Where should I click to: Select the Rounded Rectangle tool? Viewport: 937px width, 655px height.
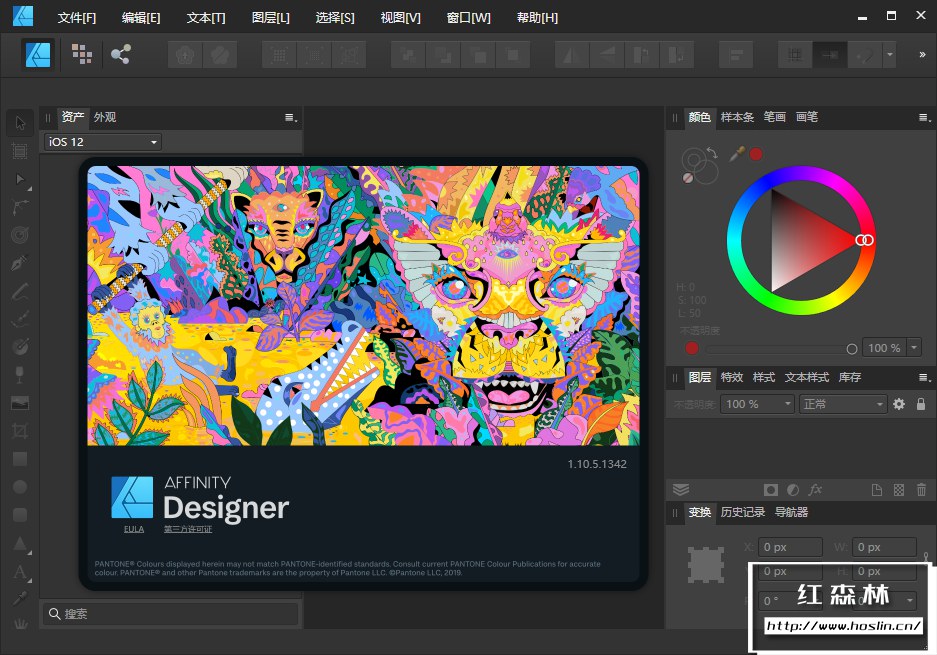20,515
